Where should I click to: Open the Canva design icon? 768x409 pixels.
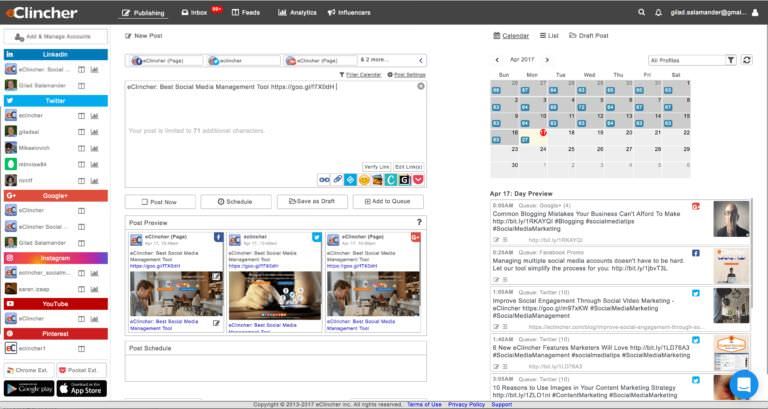tap(390, 180)
